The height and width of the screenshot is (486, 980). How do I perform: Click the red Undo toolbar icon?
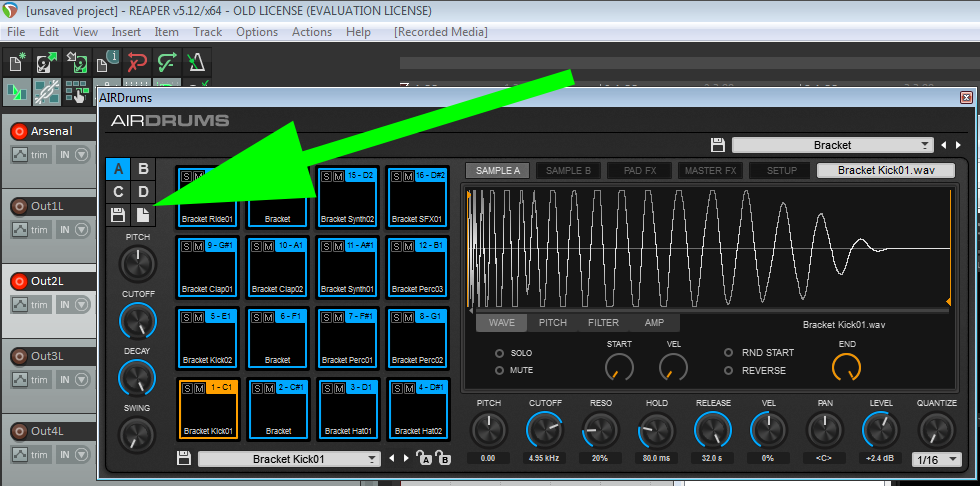click(137, 64)
